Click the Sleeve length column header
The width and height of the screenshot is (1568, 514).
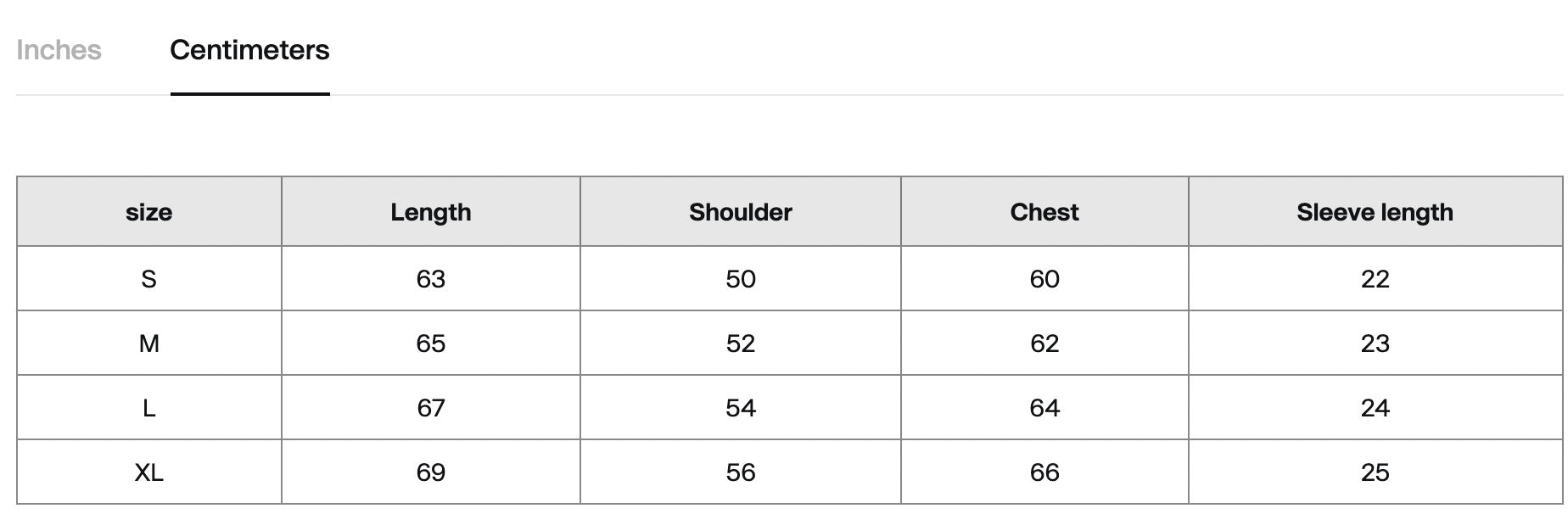coord(1375,212)
